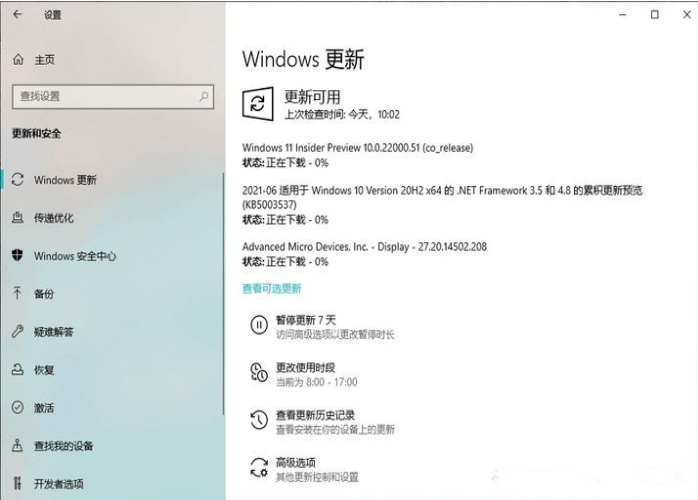The height and width of the screenshot is (500, 698).
Task: Click the pause icon for 暂停更新 7 天
Action: coord(259,325)
